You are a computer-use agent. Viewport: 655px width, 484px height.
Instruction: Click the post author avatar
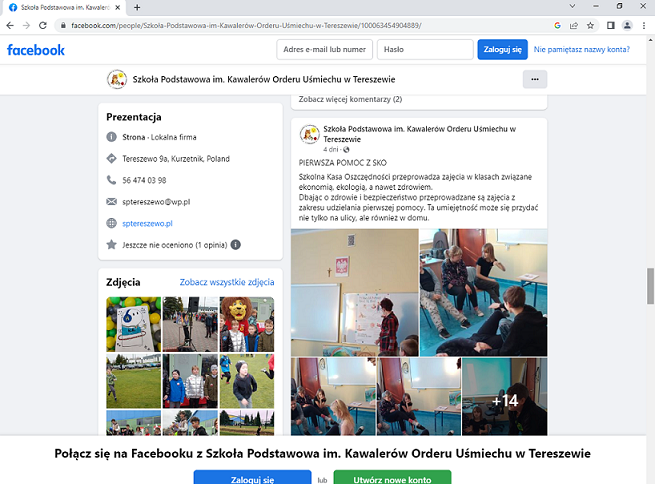pos(310,134)
